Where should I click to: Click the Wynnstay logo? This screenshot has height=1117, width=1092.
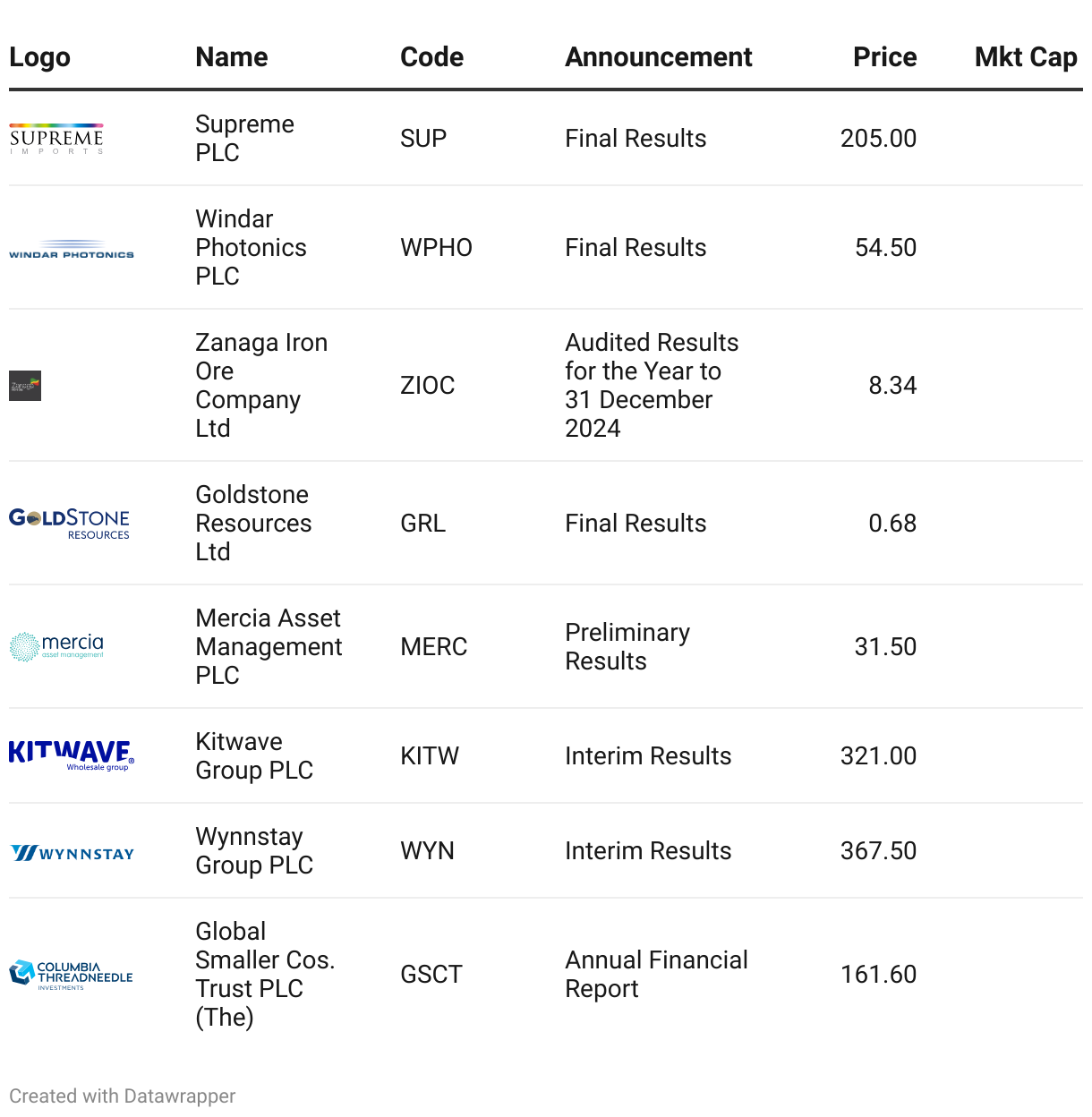[73, 853]
